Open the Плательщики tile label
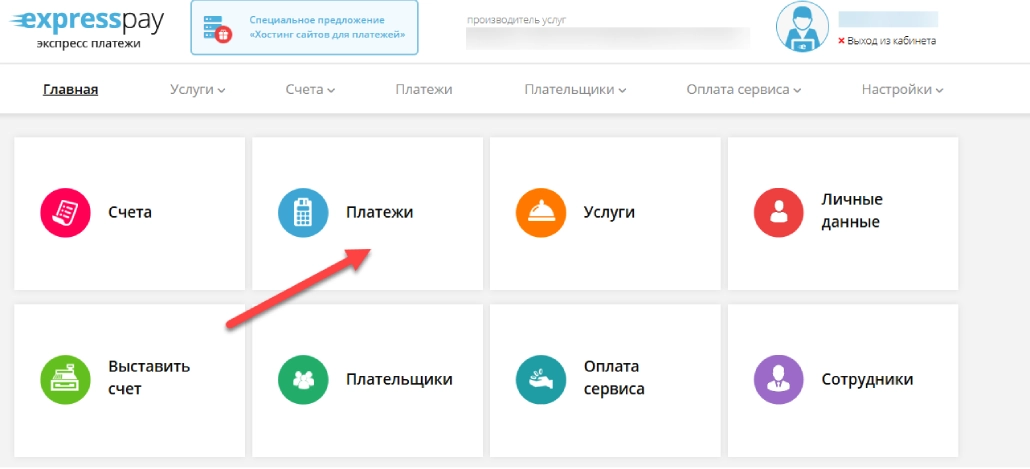The height and width of the screenshot is (469, 1030). point(399,379)
